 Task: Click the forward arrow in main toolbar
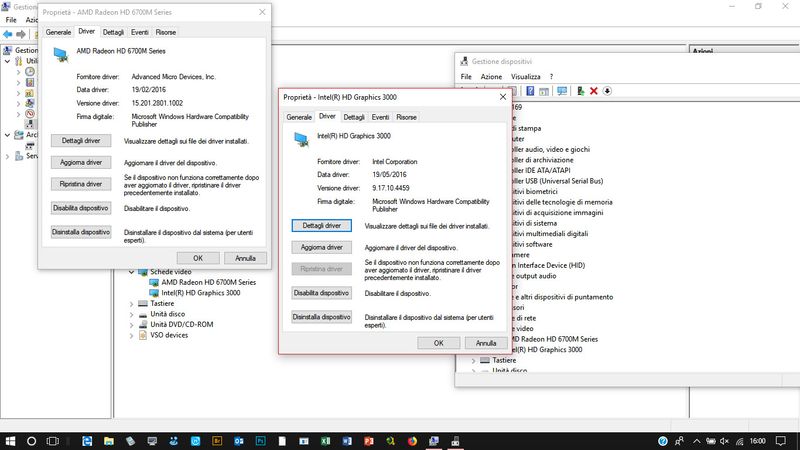[x=21, y=34]
